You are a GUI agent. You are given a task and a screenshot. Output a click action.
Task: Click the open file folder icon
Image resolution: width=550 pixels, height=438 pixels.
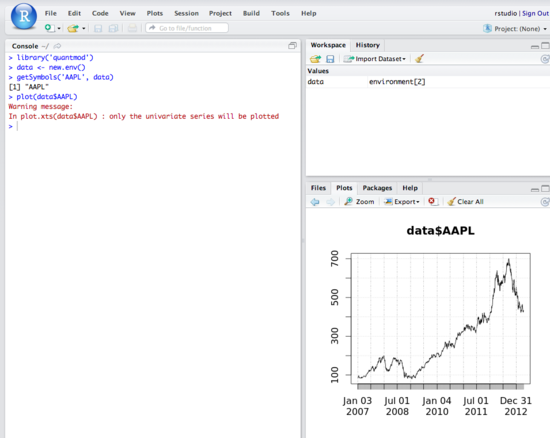tap(73, 28)
